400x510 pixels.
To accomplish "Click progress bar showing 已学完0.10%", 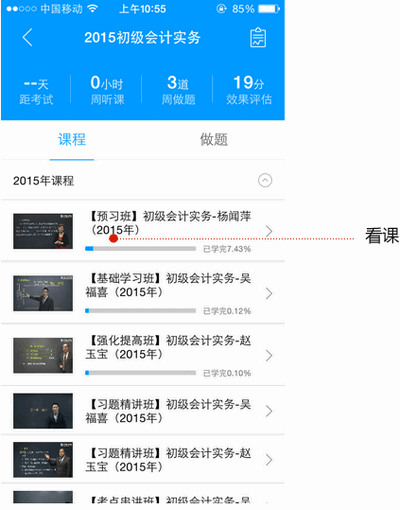I will 140,373.
